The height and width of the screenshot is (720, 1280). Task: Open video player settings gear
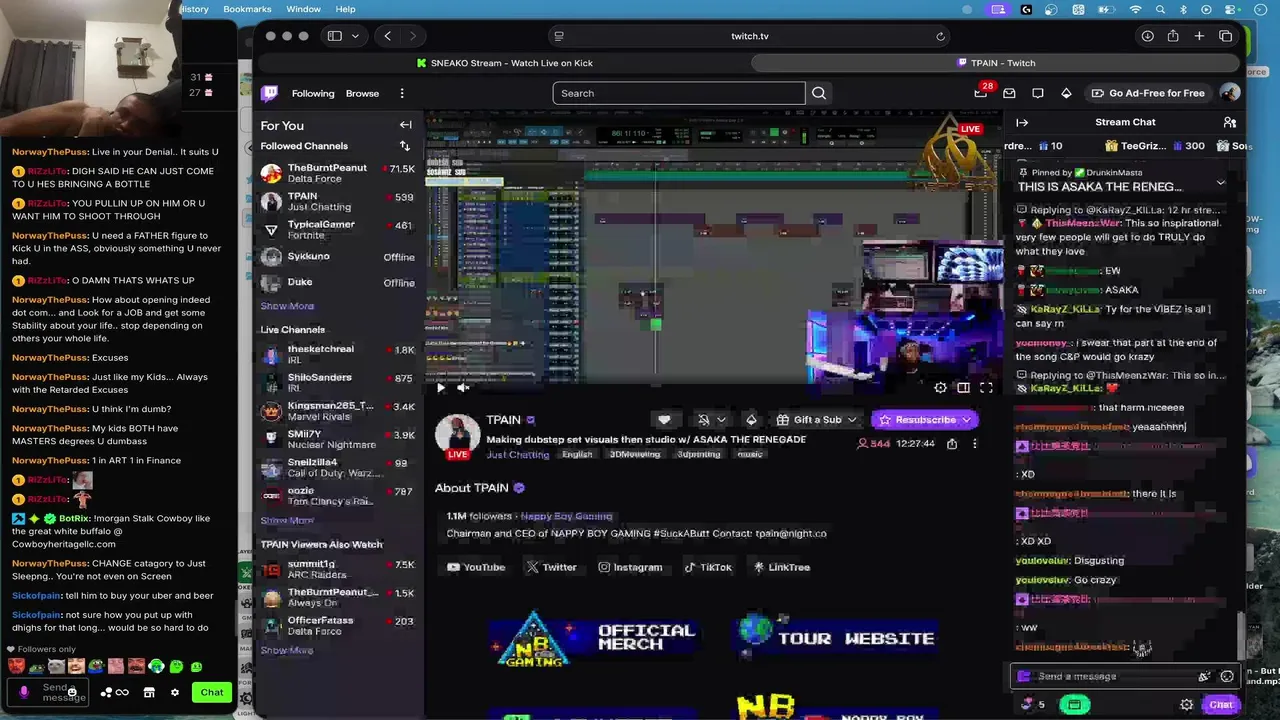pyautogui.click(x=940, y=388)
